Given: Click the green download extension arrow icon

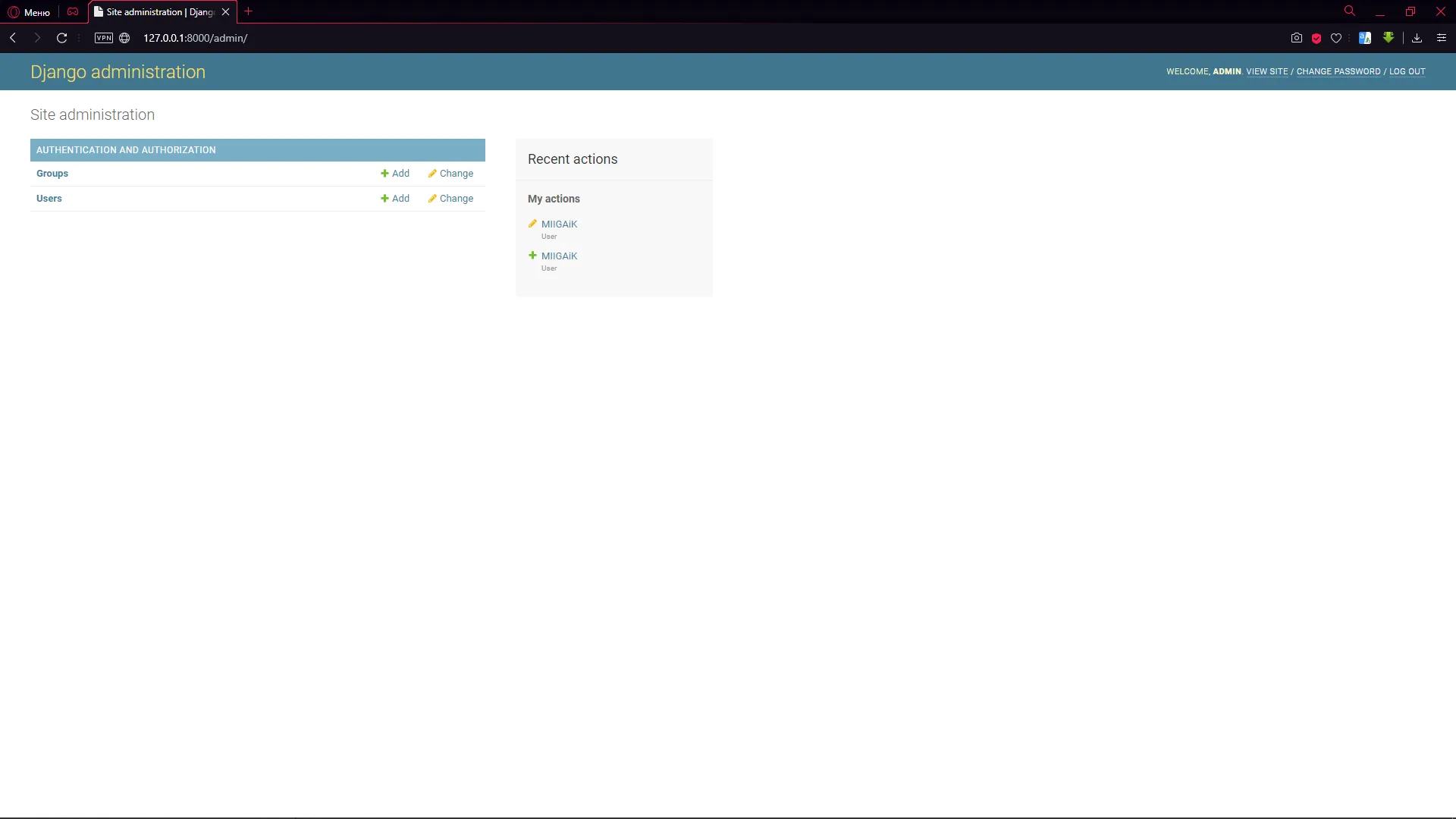Looking at the screenshot, I should click(x=1389, y=37).
